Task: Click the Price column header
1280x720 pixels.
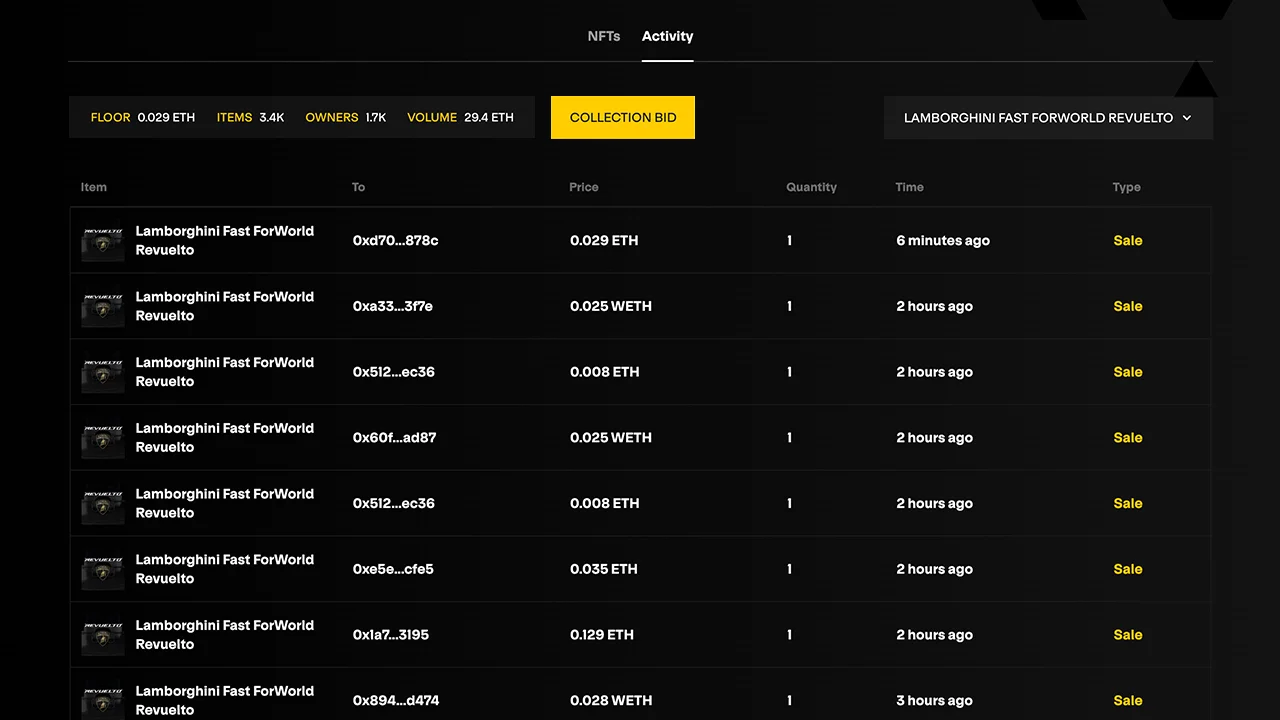Action: (584, 187)
